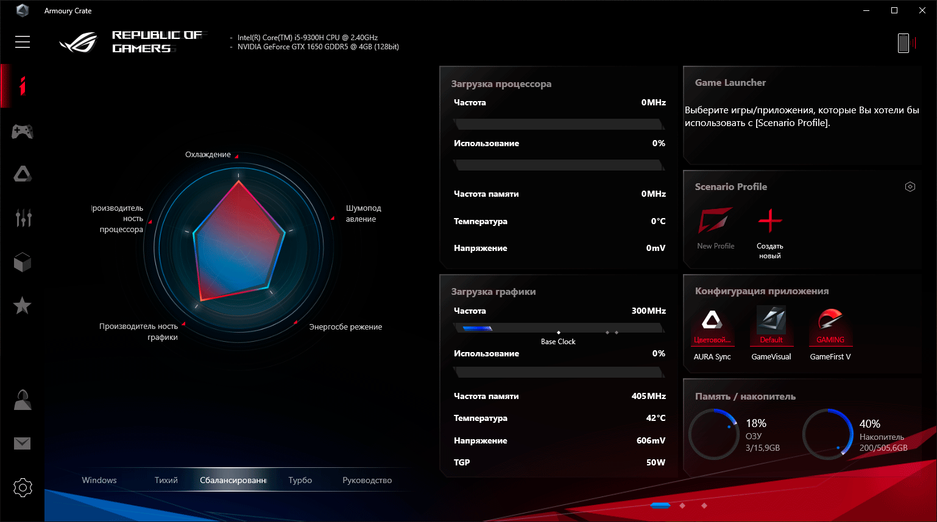Open AURA Sync triangle sidebar icon

(23, 174)
